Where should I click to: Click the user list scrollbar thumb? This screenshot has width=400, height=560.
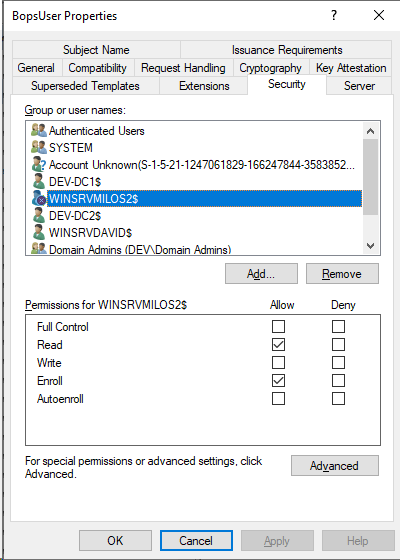tap(371, 177)
